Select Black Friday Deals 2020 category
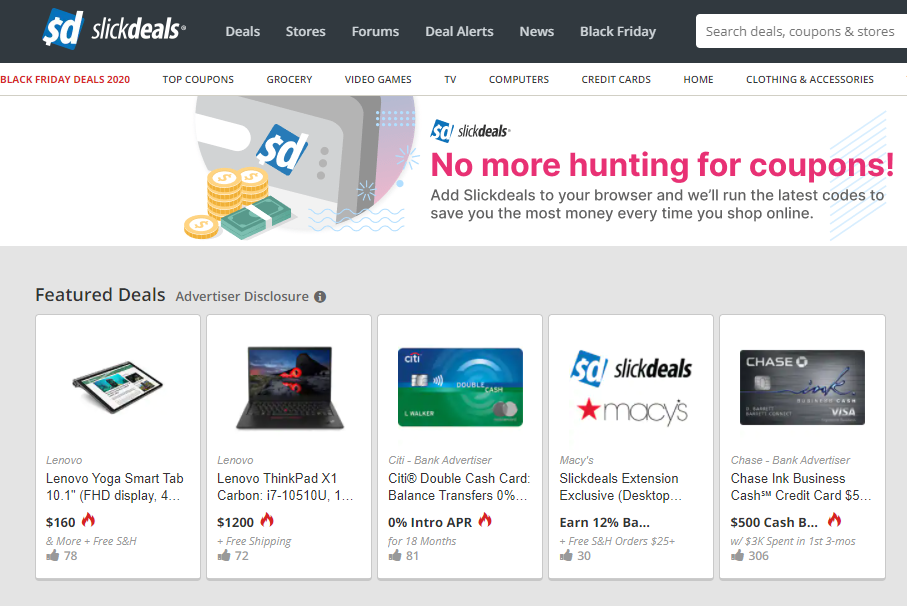This screenshot has width=907, height=606. click(65, 79)
